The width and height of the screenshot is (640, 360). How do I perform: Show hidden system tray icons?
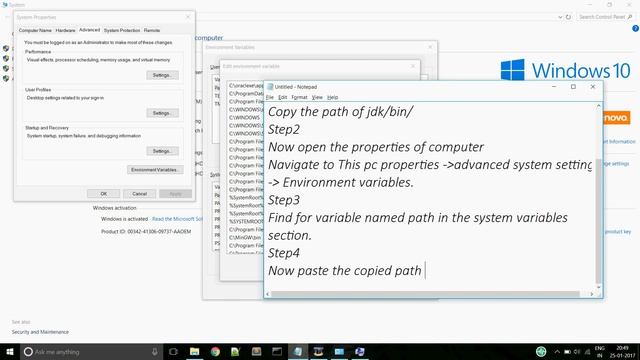(557, 351)
